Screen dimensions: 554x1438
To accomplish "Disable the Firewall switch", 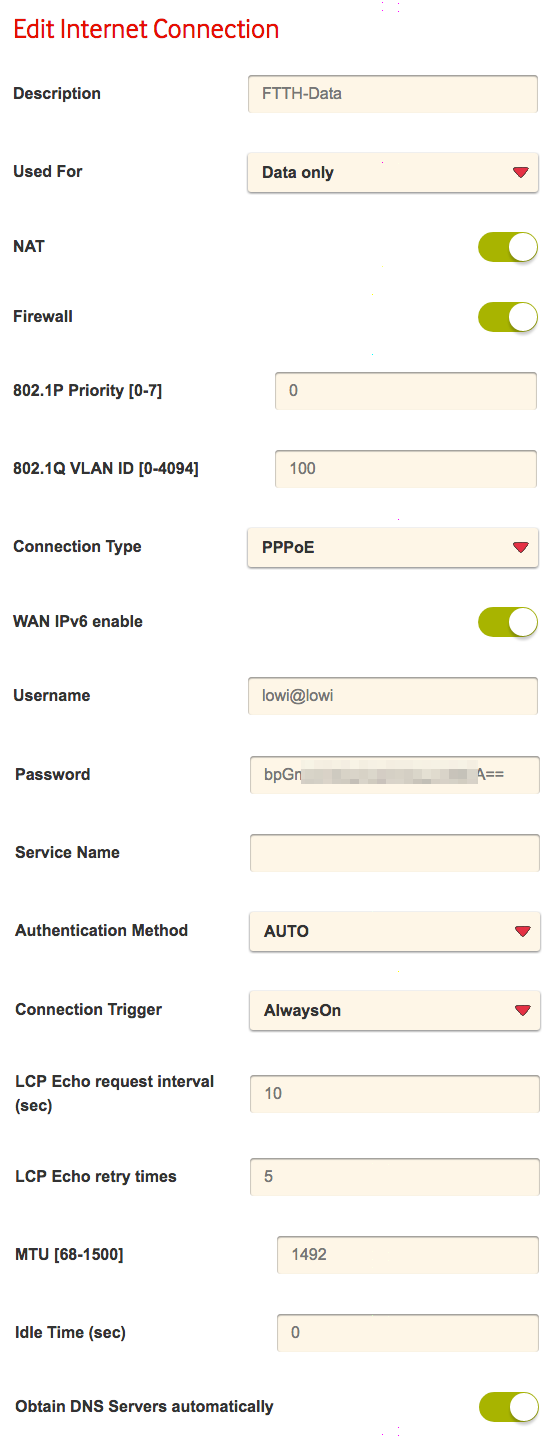I will coord(508,317).
